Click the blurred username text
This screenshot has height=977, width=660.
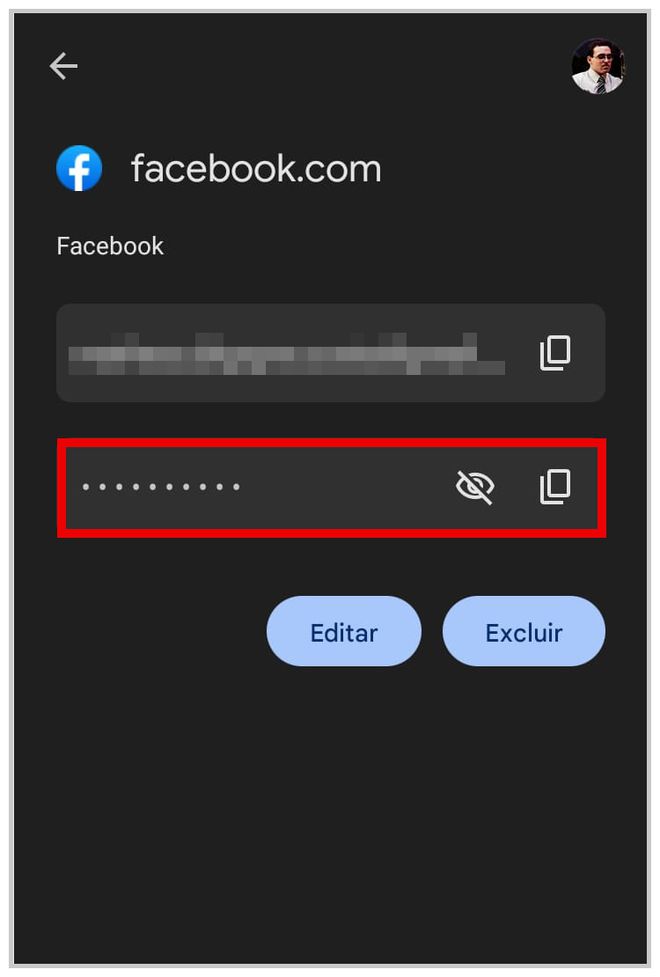pyautogui.click(x=287, y=354)
